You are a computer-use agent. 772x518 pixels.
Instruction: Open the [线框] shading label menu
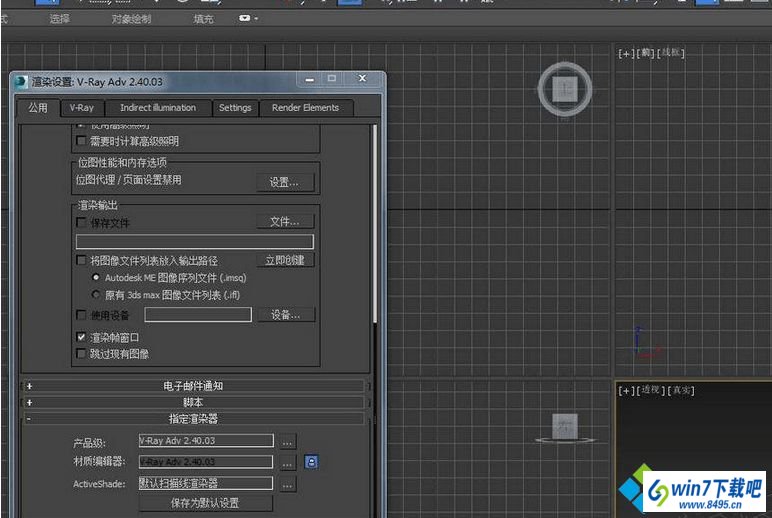pyautogui.click(x=671, y=52)
